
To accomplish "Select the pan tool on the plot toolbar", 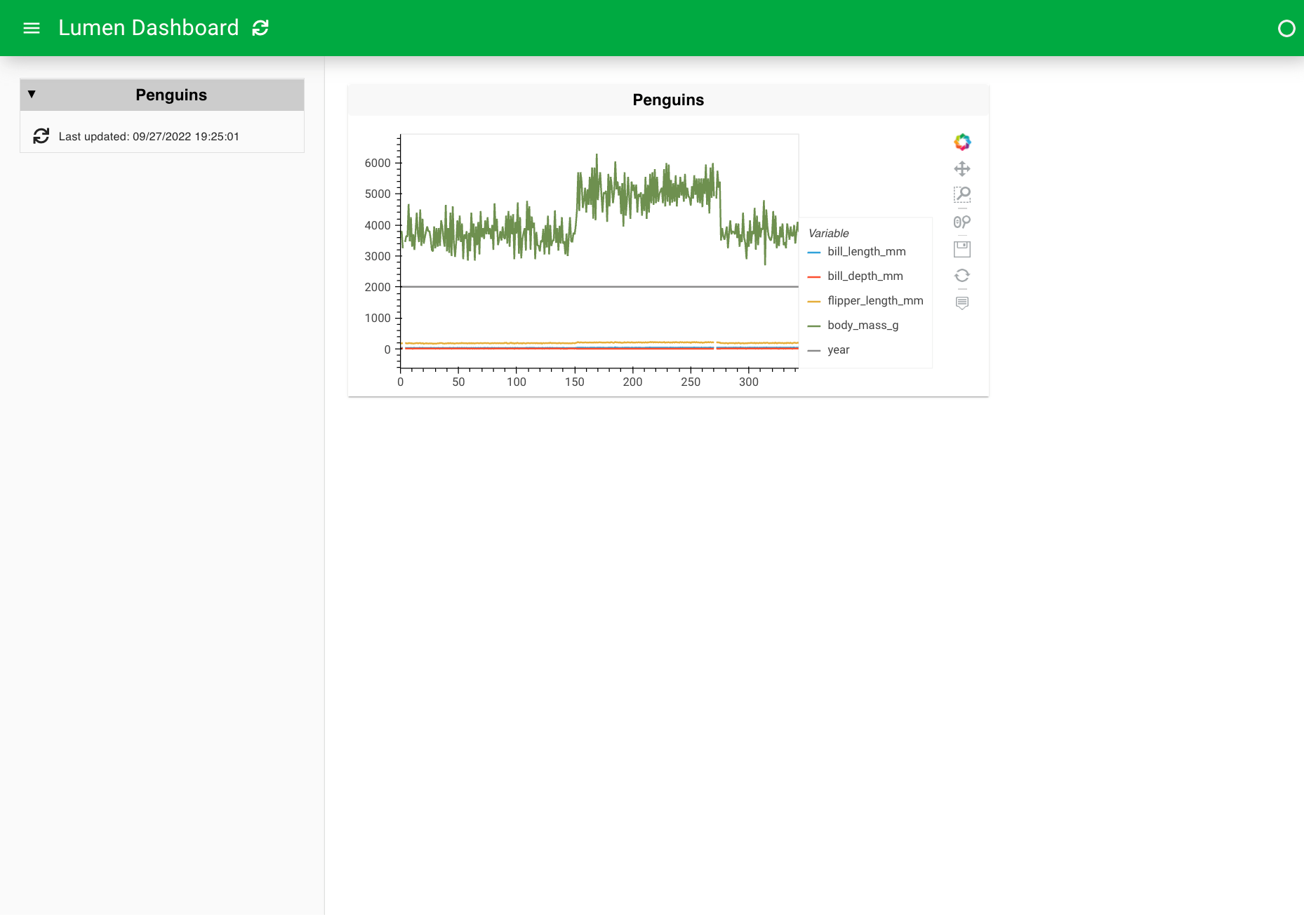I will [x=962, y=168].
